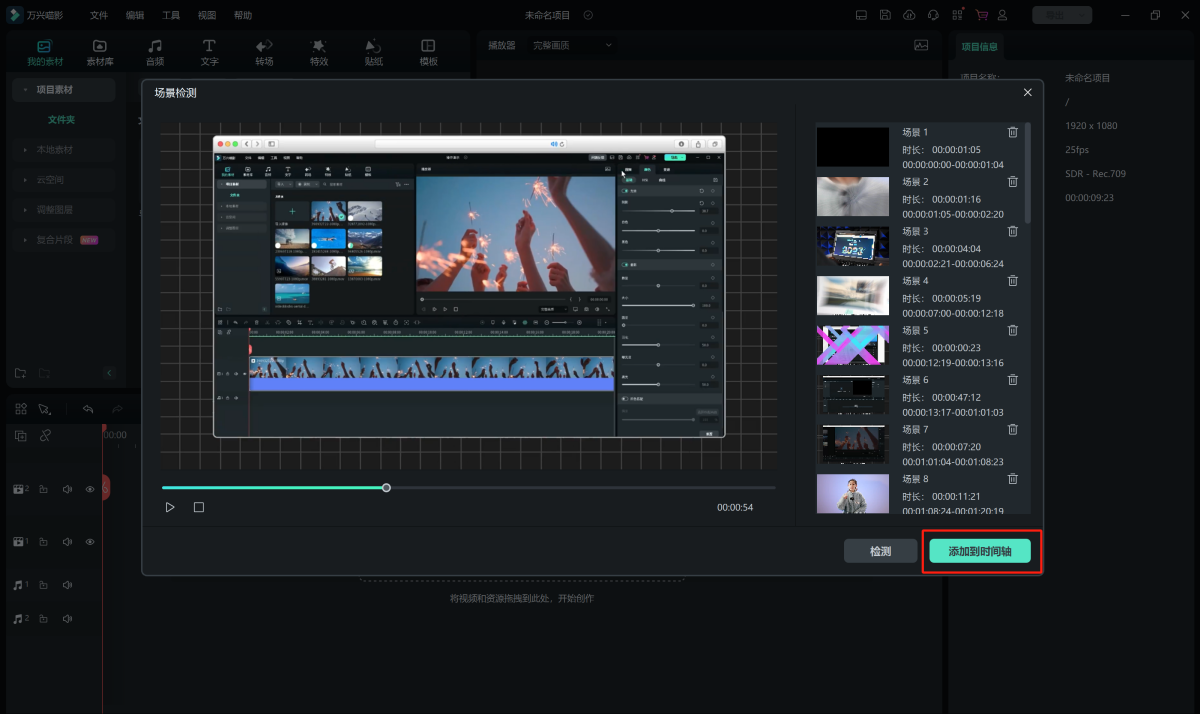Open the 文件 menu
Viewport: 1200px width, 714px height.
point(99,15)
